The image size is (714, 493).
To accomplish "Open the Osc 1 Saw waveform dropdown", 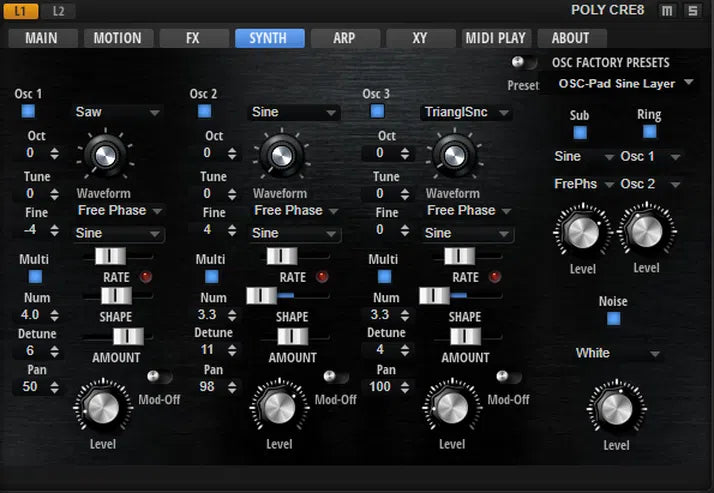I will [x=117, y=112].
